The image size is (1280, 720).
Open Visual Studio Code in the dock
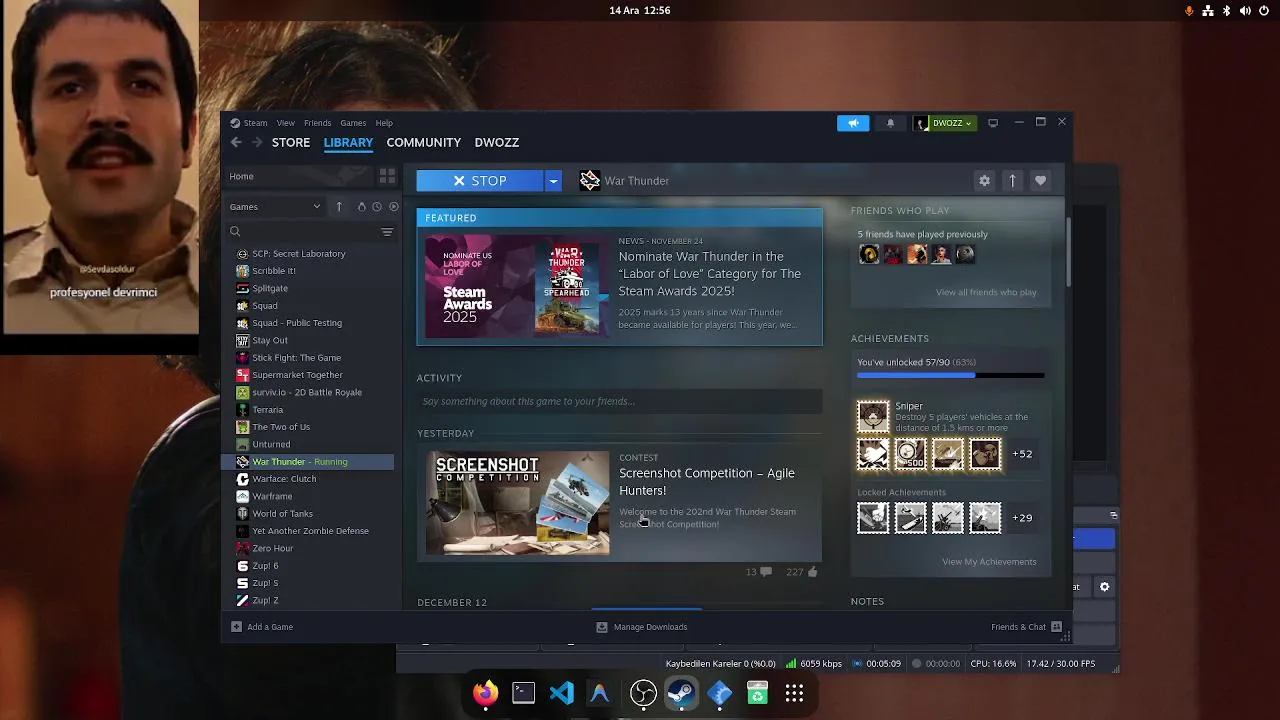click(x=562, y=693)
